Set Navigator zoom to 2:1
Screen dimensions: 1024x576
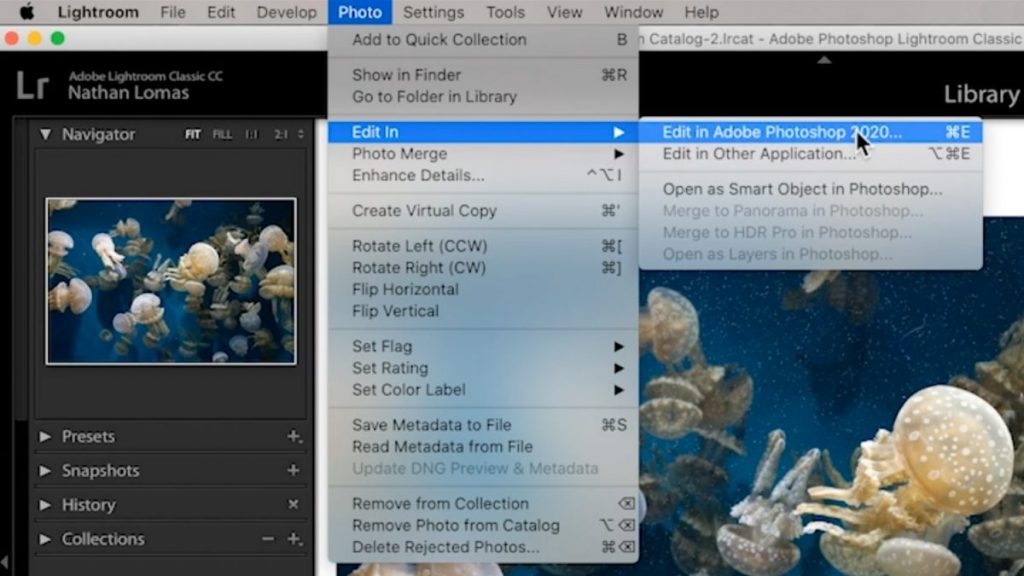(281, 135)
